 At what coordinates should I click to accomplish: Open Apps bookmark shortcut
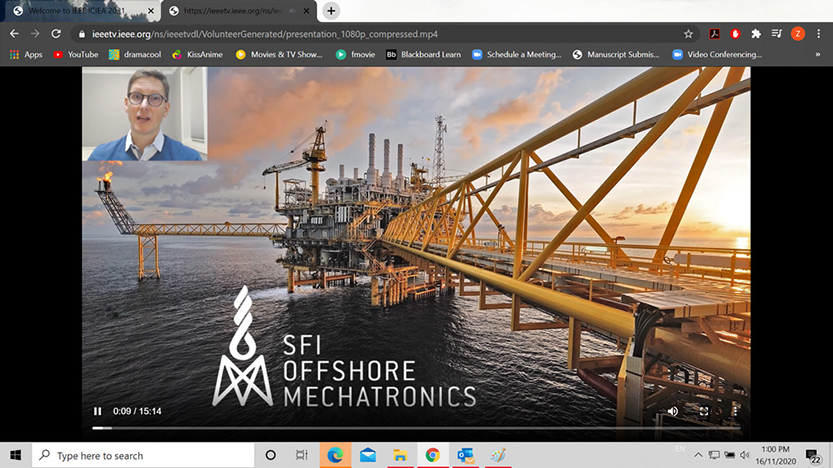[26, 54]
